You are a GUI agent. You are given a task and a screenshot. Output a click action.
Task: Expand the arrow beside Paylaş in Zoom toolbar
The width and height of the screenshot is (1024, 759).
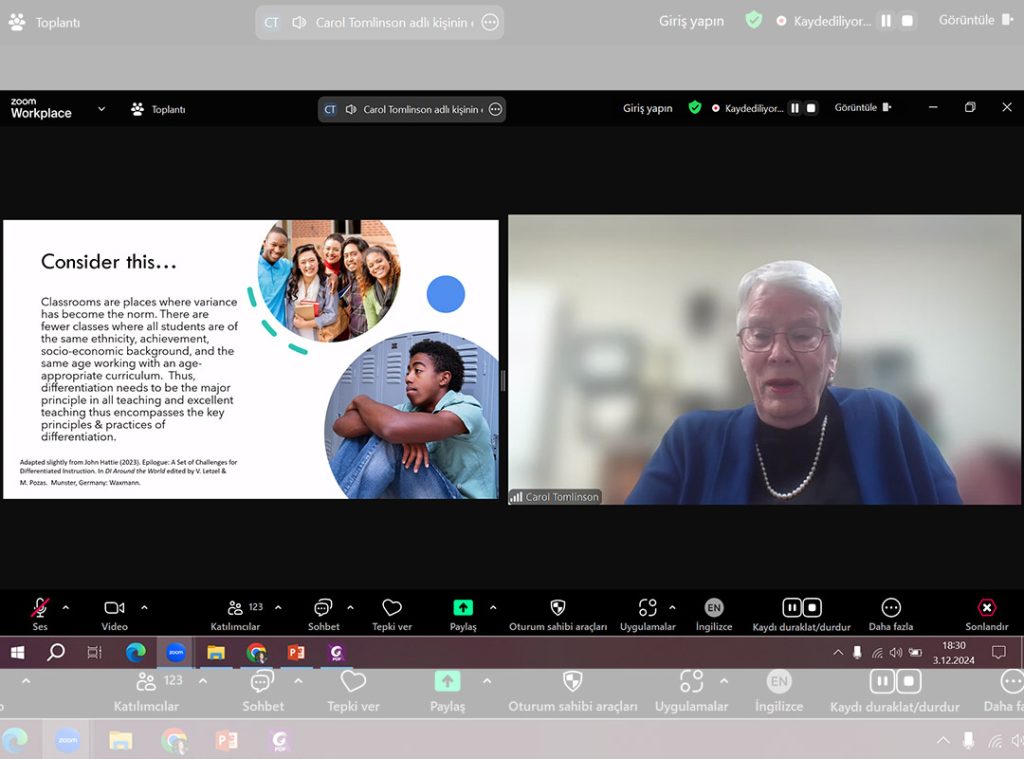click(493, 607)
